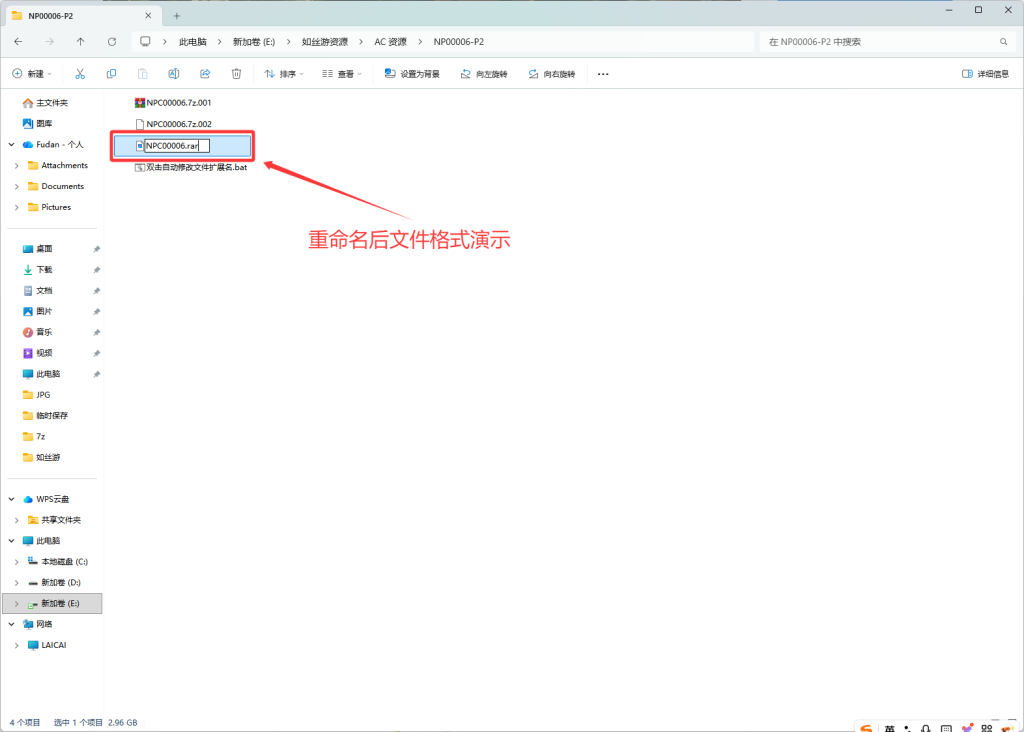Click the Rename icon in toolbar
1024x732 pixels.
point(173,74)
